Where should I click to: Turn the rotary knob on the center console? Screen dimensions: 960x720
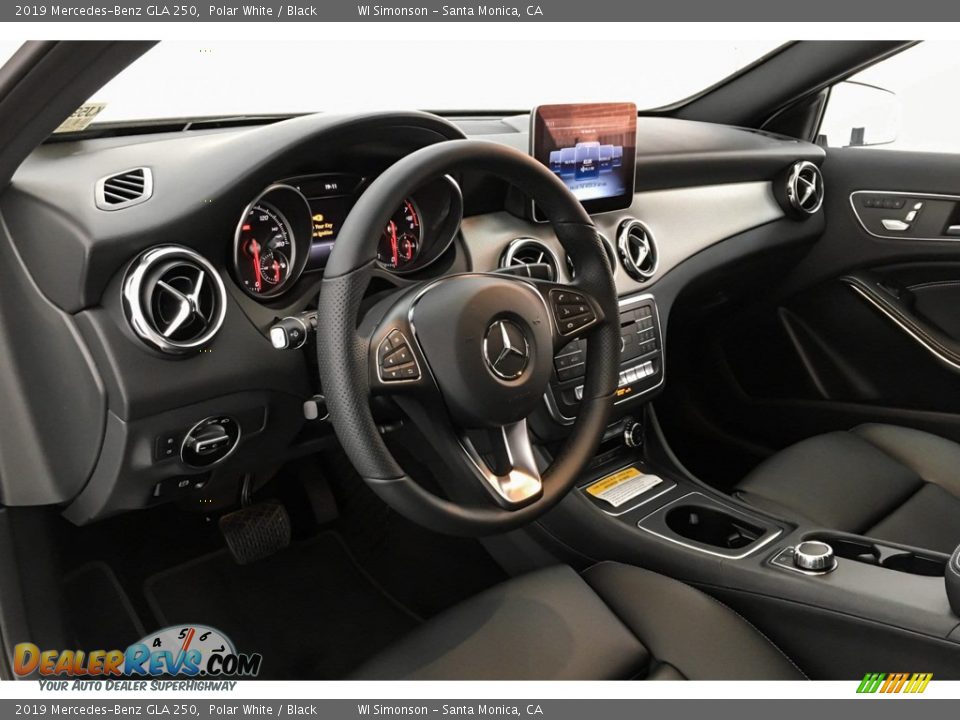pos(815,557)
